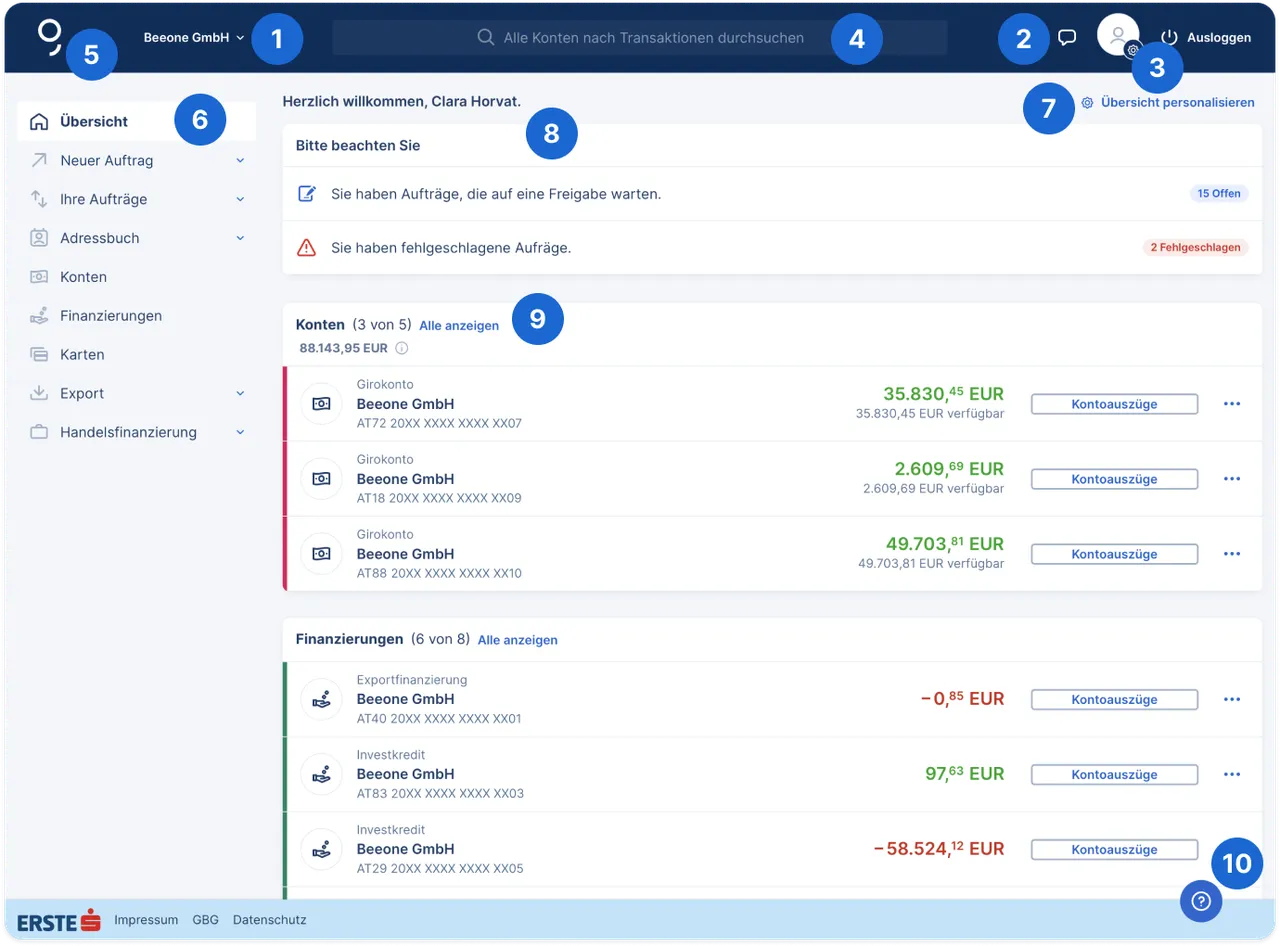Click Kontoauszüge for Investkredit AT83
Viewport: 1280px width, 946px height.
[x=1114, y=774]
